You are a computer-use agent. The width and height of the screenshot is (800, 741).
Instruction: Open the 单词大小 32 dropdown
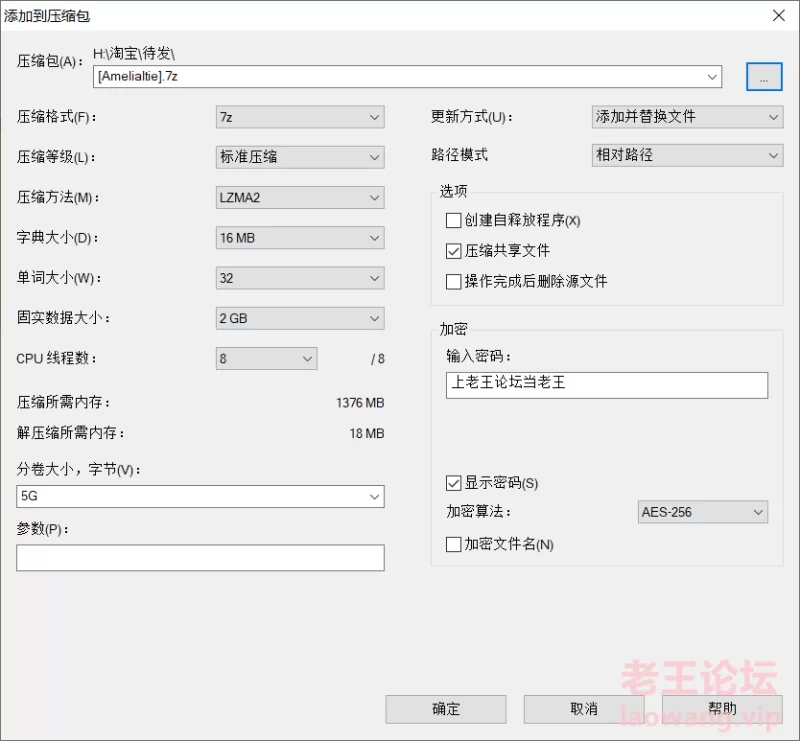tap(300, 278)
